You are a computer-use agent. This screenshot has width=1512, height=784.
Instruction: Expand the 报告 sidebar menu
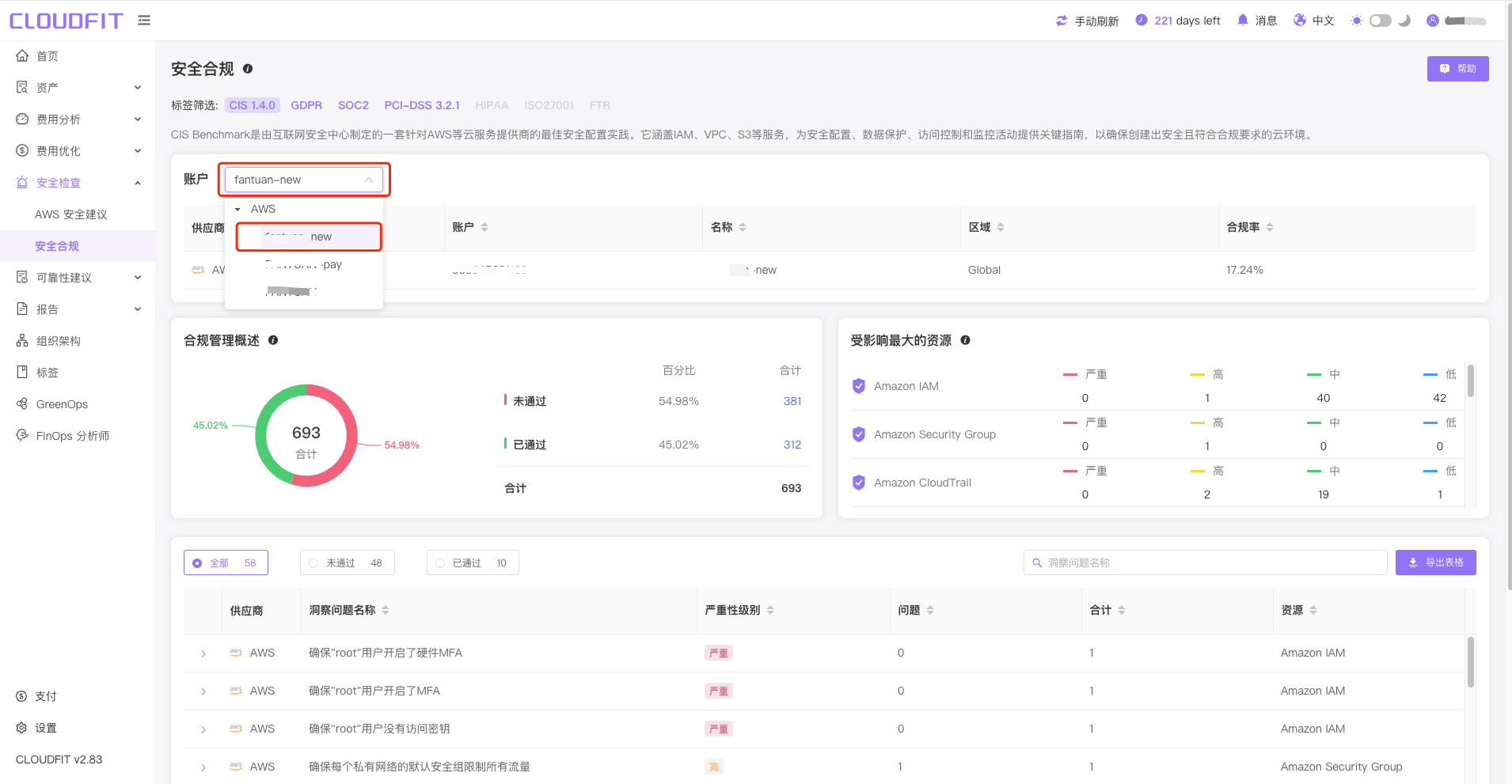(x=138, y=309)
